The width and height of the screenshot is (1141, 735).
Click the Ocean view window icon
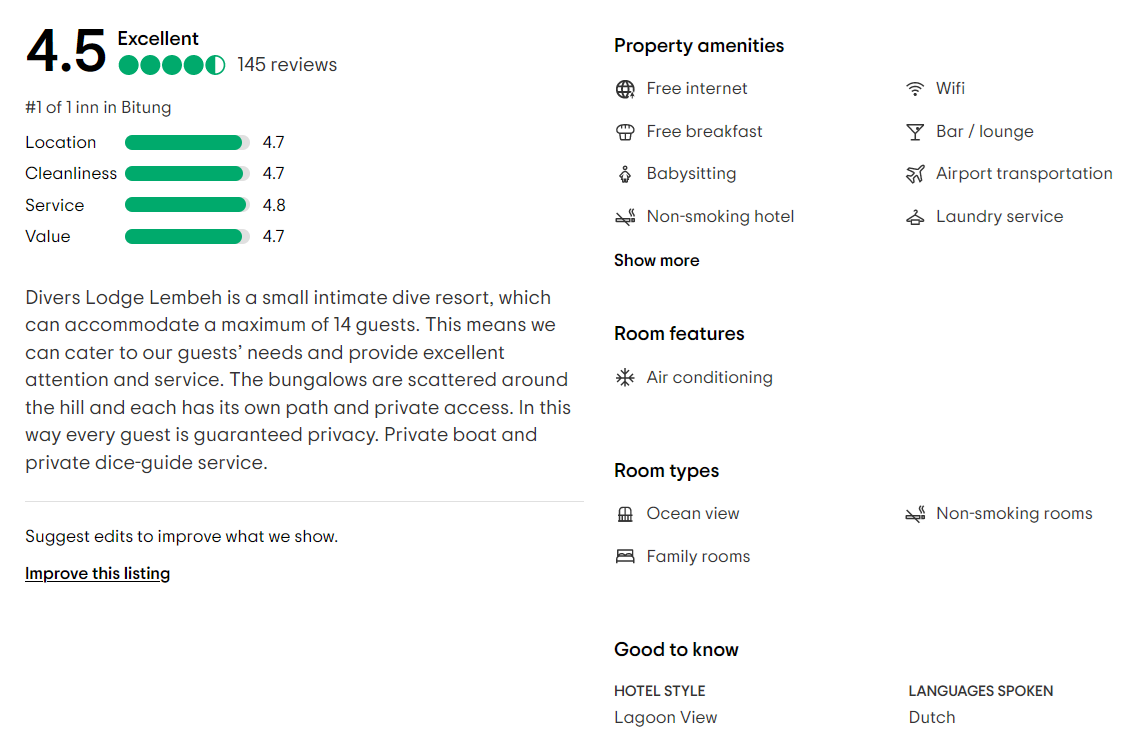click(625, 514)
